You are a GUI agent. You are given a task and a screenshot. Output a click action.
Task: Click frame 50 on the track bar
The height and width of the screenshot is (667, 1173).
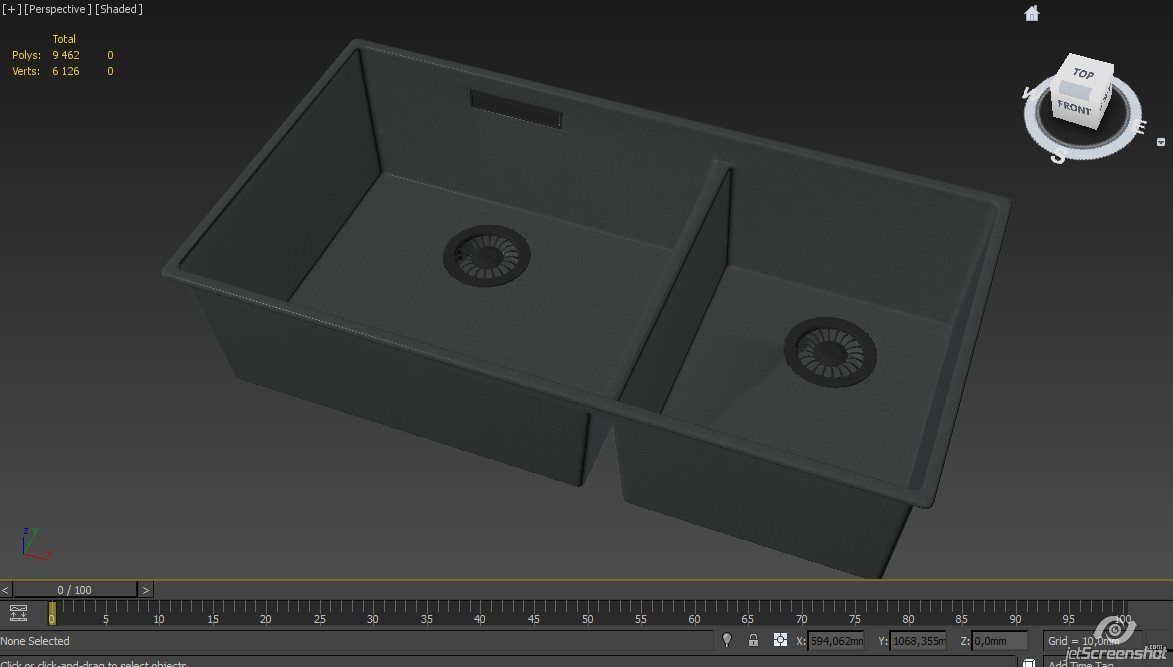pyautogui.click(x=587, y=619)
